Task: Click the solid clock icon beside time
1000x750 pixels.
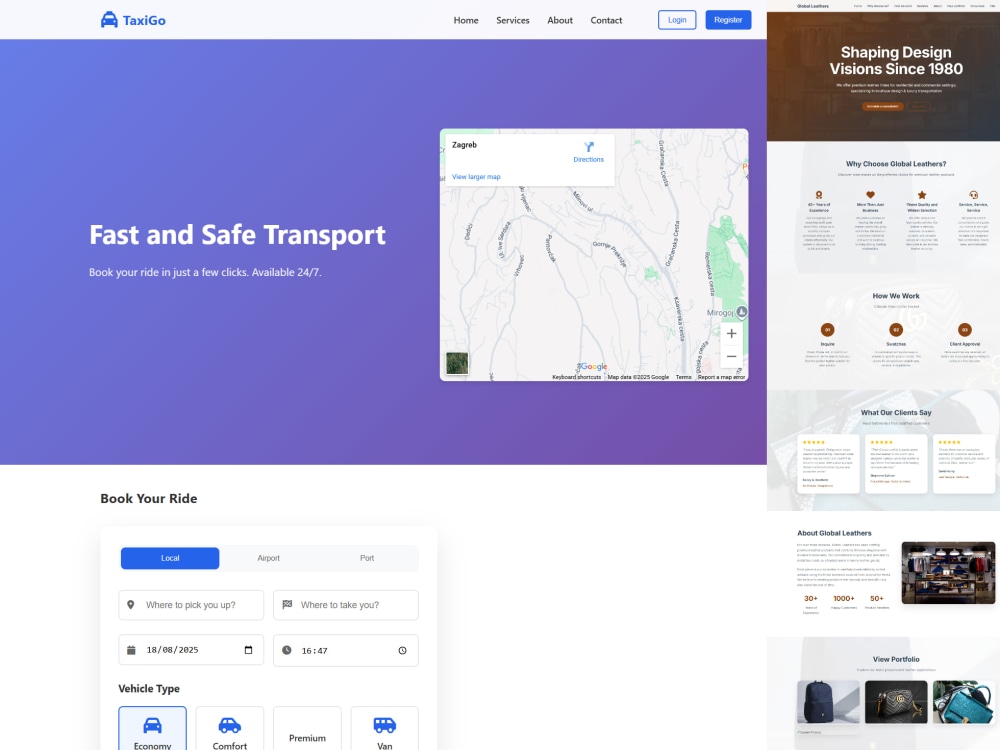Action: coord(287,650)
